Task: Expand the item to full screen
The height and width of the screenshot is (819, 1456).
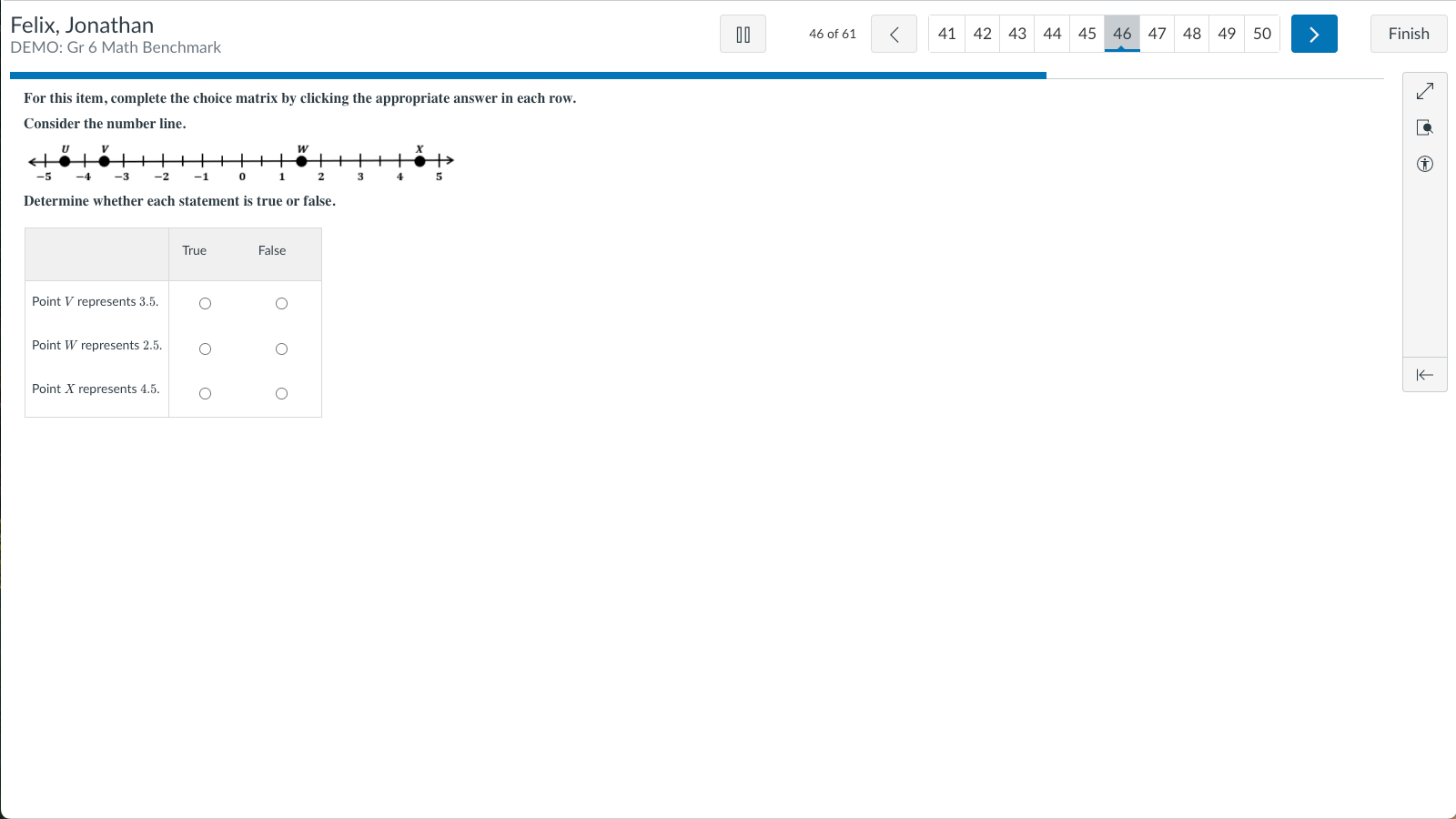Action: coord(1424,91)
